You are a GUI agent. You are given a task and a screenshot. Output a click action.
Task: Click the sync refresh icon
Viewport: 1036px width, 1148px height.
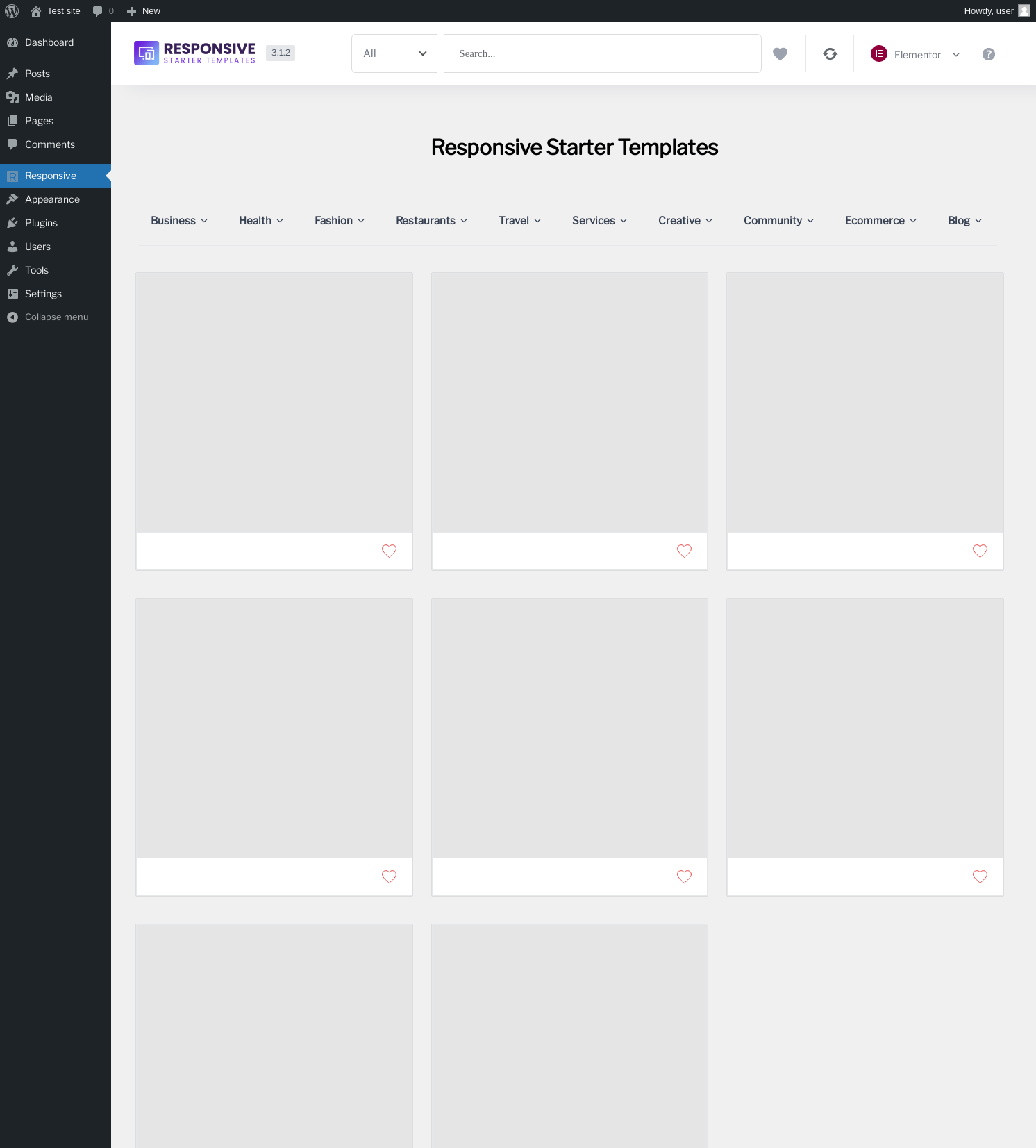pos(830,54)
